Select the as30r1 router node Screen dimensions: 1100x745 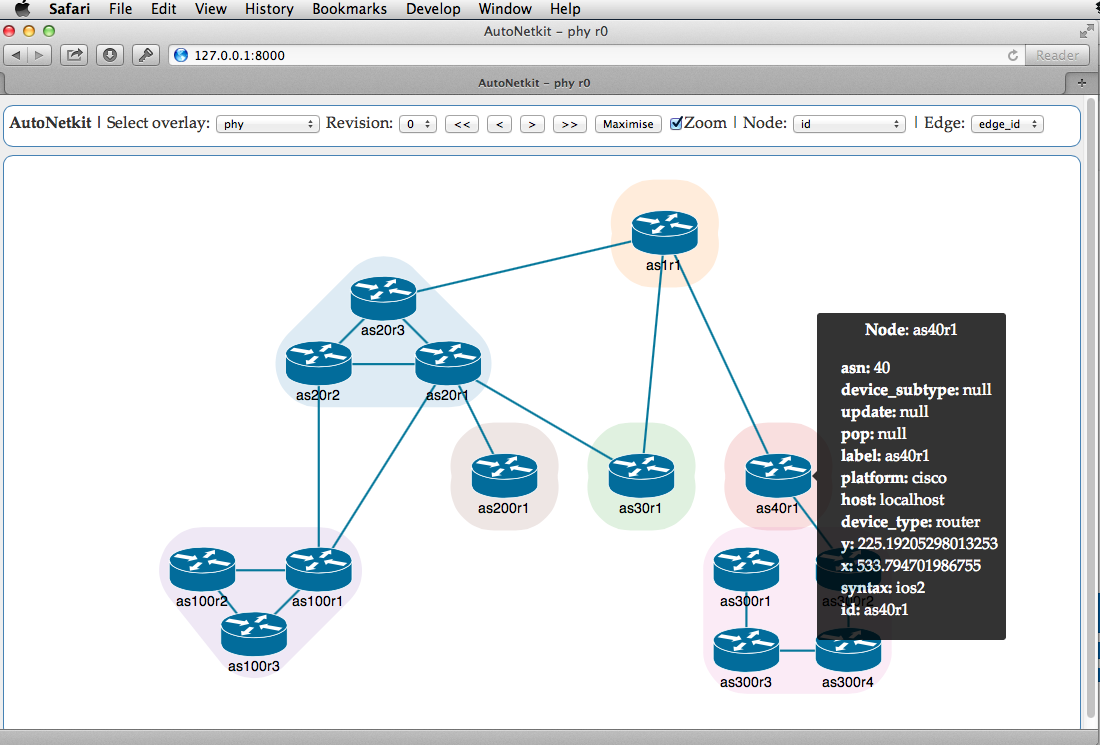pos(641,476)
